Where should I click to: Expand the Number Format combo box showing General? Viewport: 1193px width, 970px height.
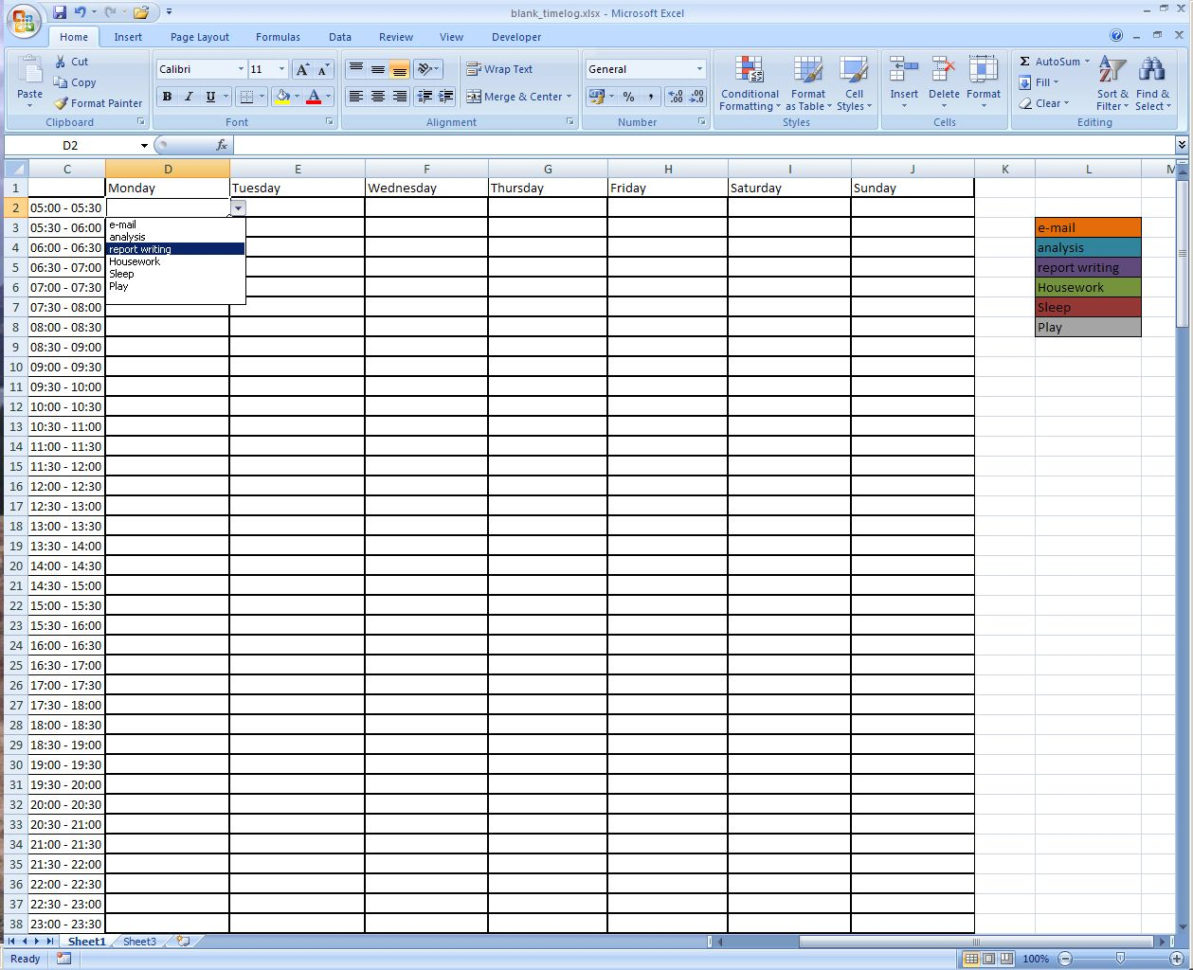tap(698, 68)
